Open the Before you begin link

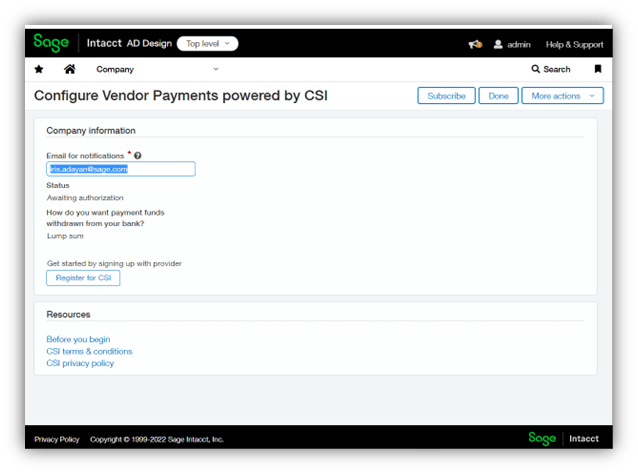[78, 339]
